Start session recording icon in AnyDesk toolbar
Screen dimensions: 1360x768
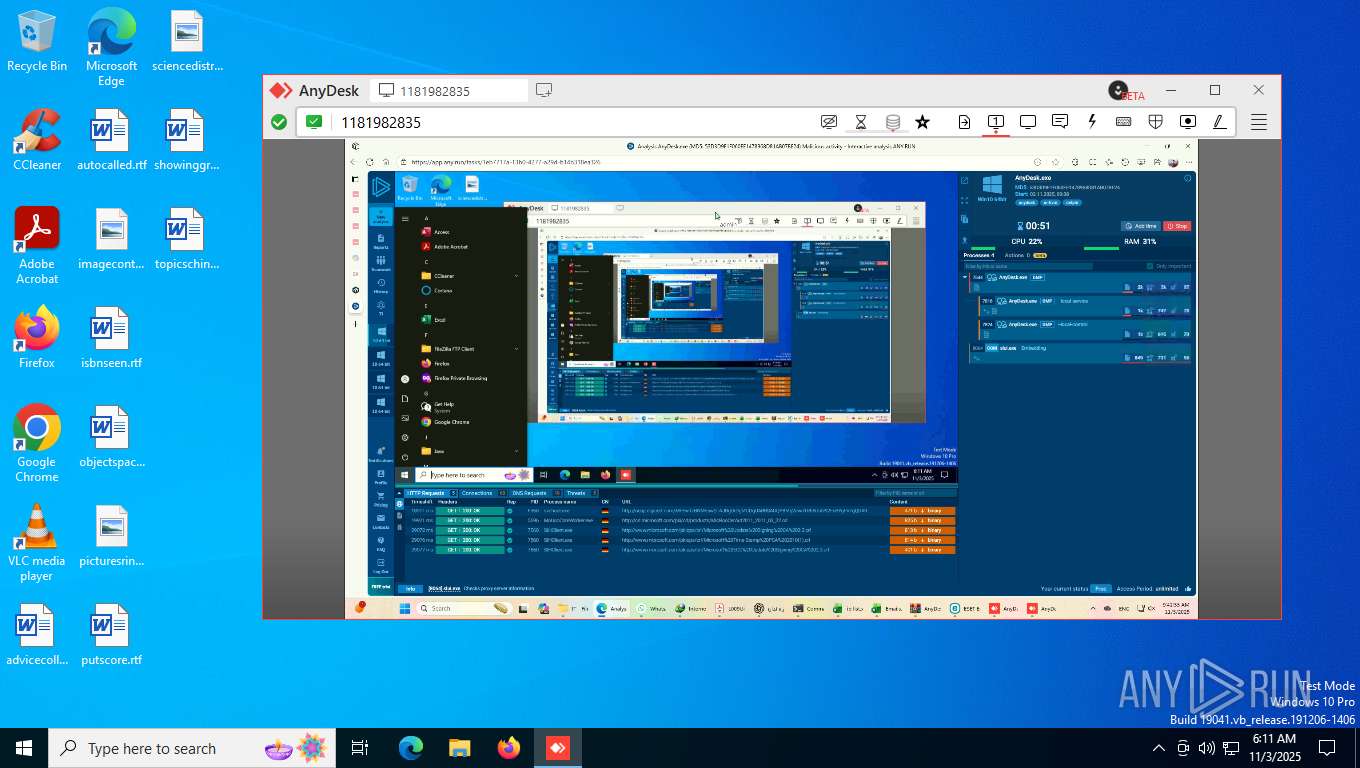pyautogui.click(x=1187, y=122)
